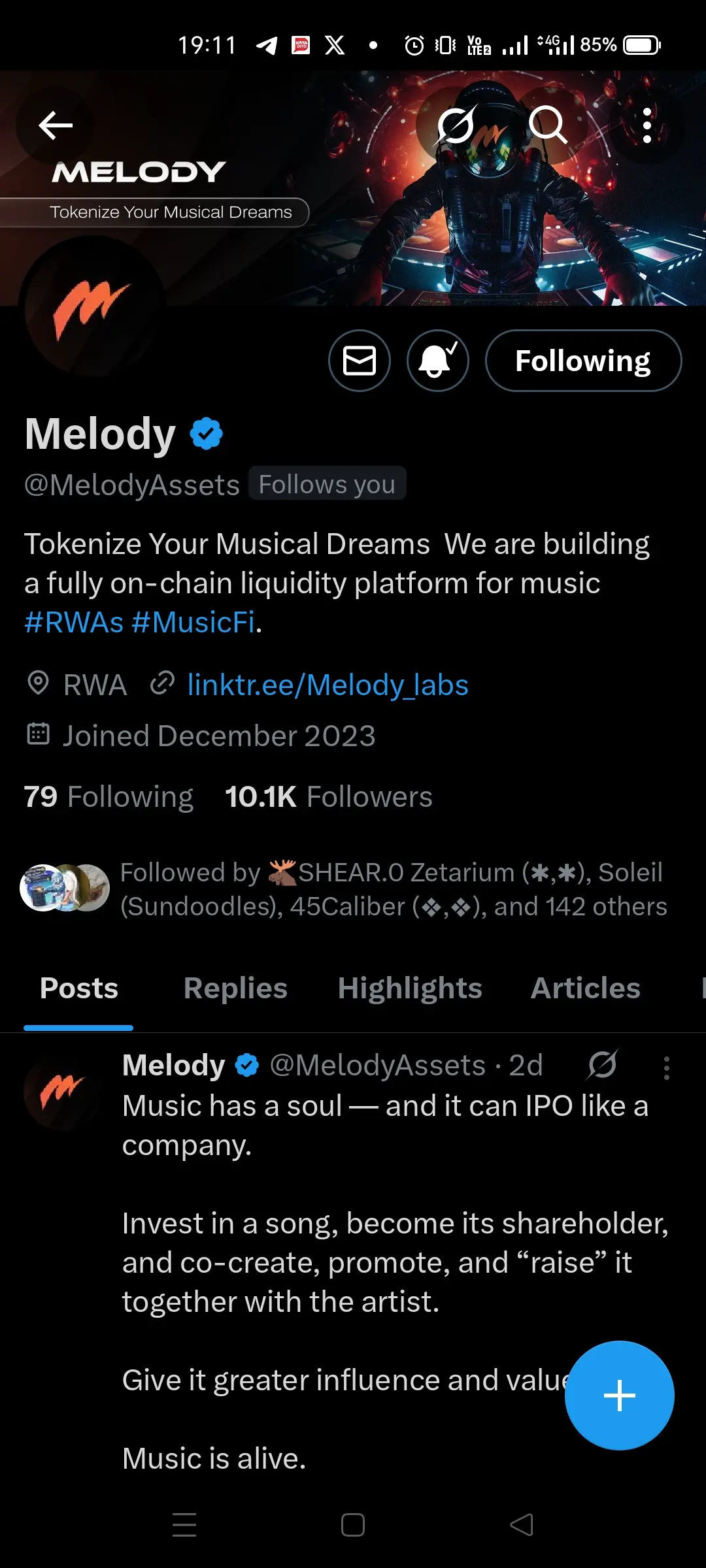
Task: Open the linktr.ee/Melody_labs link
Action: pos(328,685)
